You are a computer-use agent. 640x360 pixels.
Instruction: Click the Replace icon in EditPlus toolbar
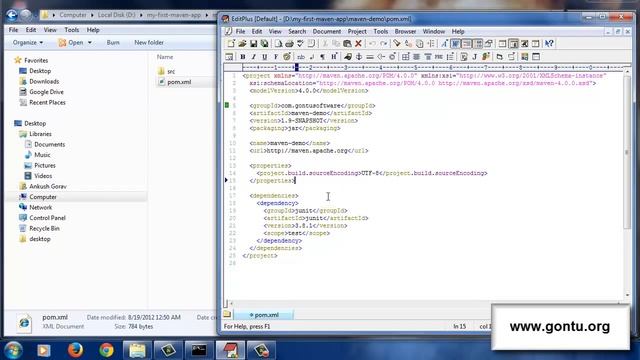click(408, 44)
